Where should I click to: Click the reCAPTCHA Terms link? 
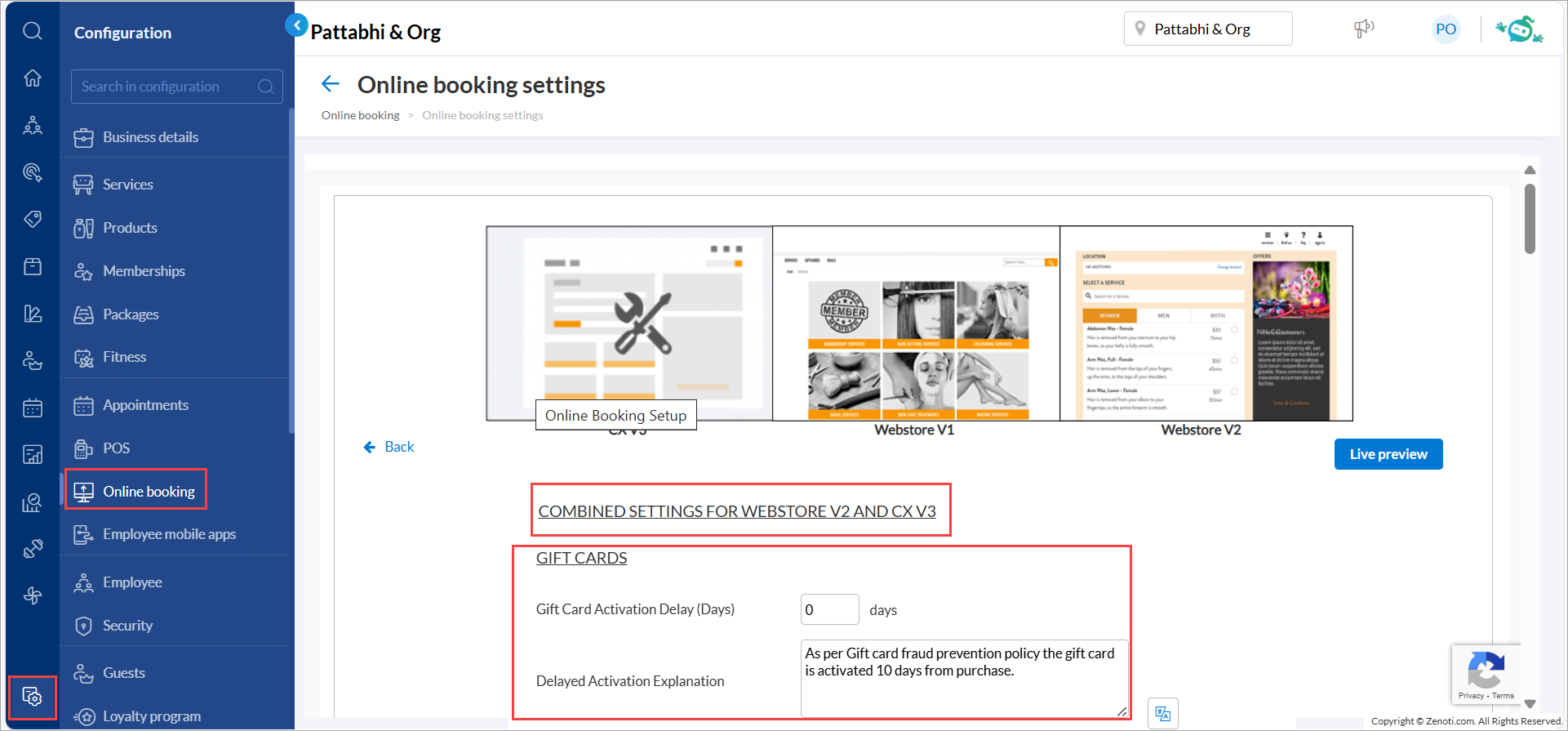(1504, 696)
